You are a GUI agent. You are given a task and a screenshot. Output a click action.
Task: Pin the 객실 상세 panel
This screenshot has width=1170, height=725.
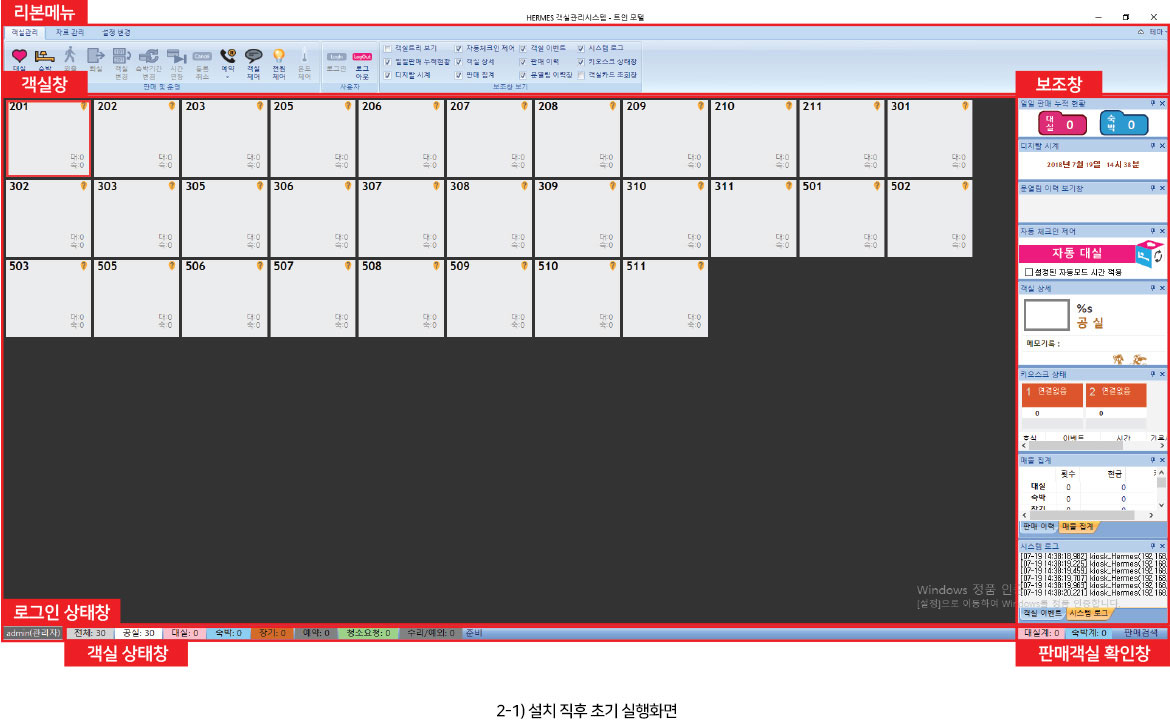pos(1152,289)
